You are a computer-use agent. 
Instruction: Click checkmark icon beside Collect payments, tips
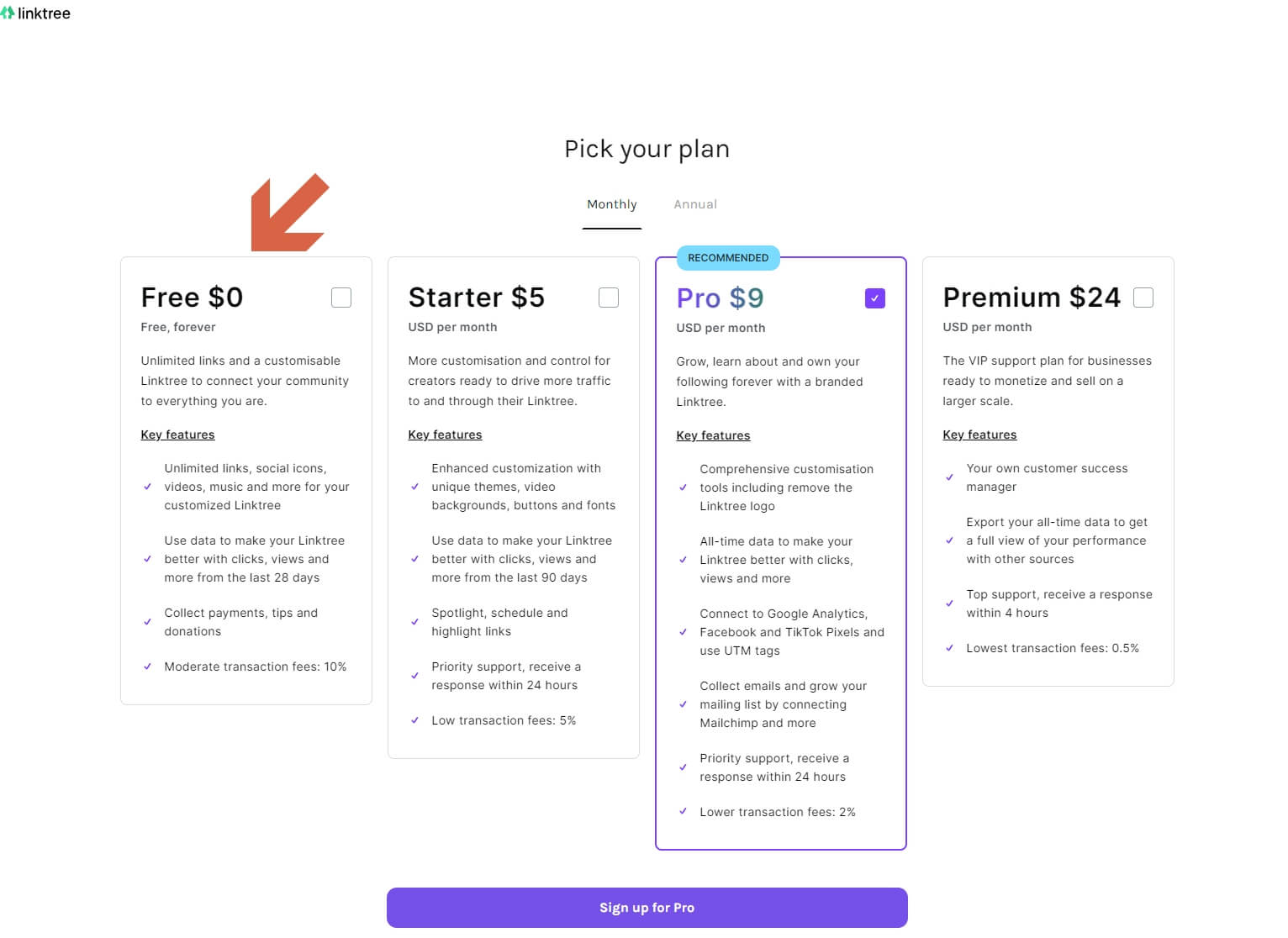148,622
